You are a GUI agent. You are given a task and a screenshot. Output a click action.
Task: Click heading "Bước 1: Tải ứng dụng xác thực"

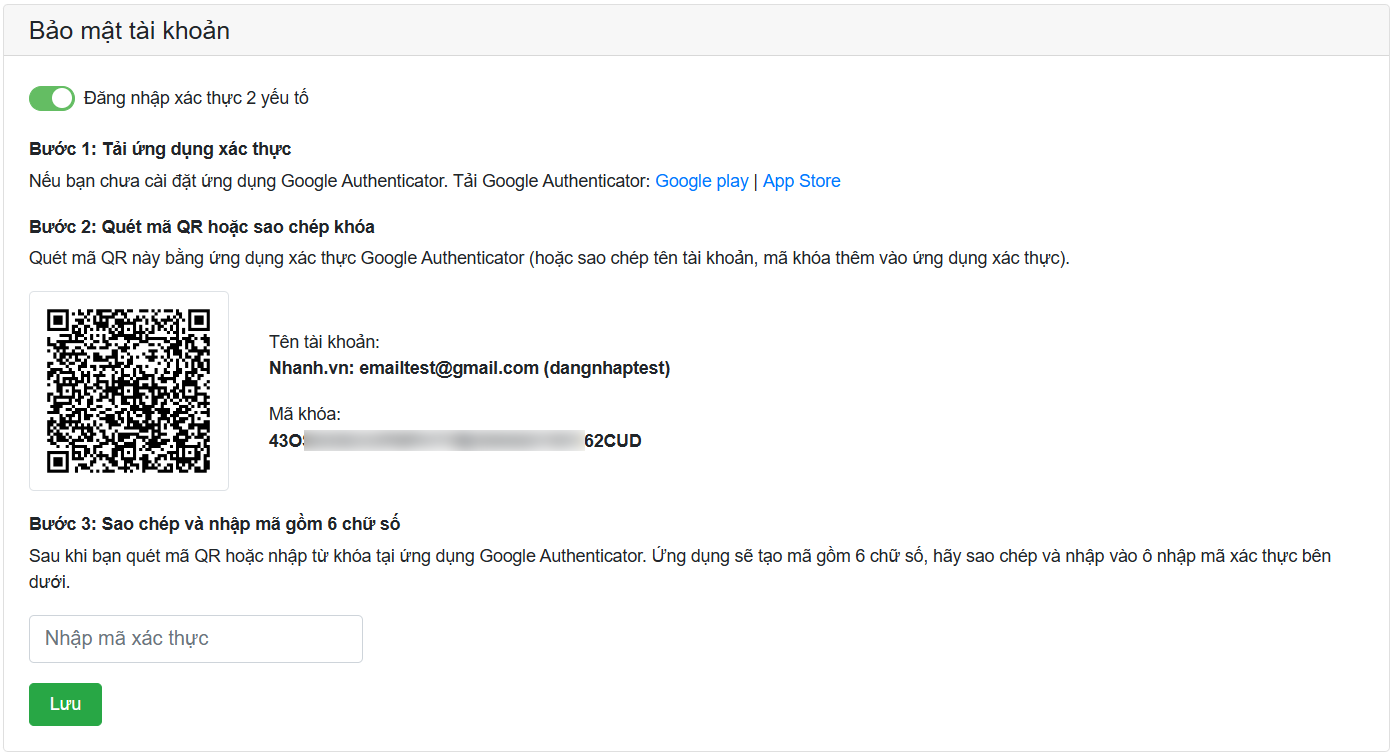[x=160, y=149]
